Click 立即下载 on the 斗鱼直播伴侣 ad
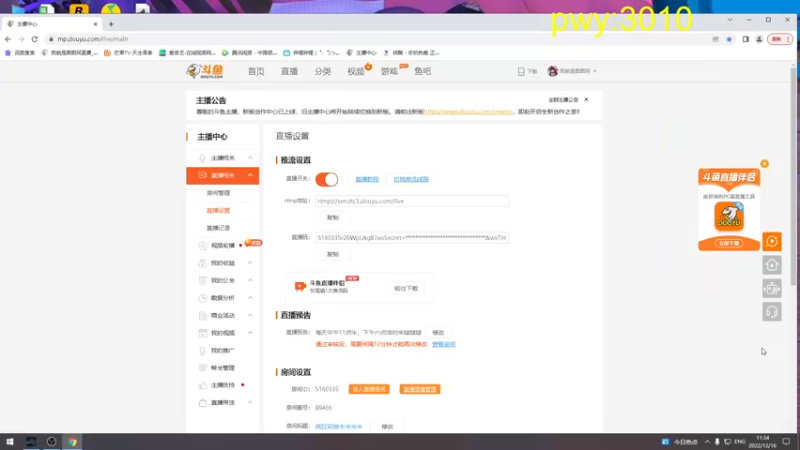The image size is (800, 450). tap(729, 243)
